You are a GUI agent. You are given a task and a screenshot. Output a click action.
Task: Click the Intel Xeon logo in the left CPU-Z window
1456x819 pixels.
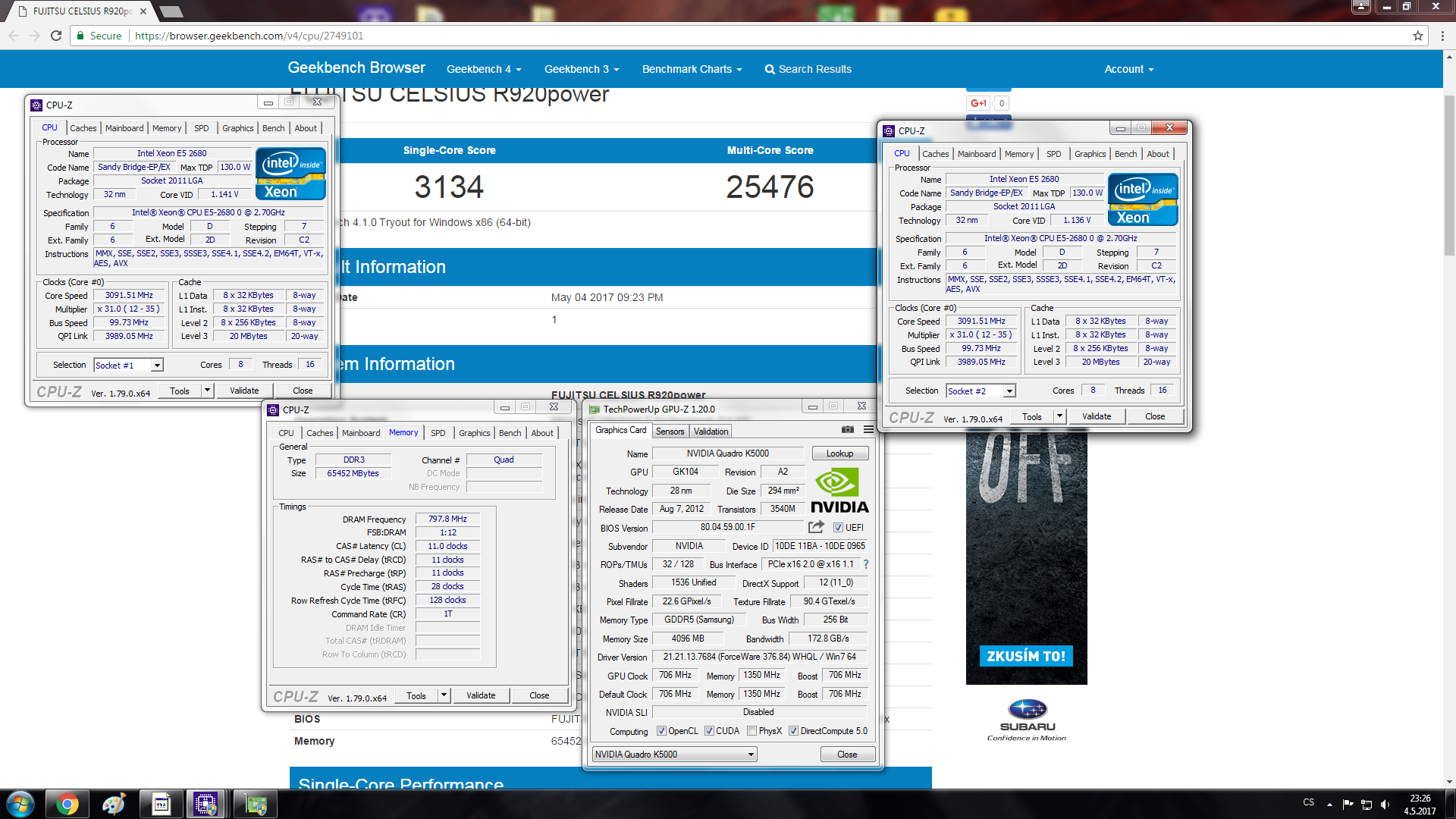[x=290, y=174]
